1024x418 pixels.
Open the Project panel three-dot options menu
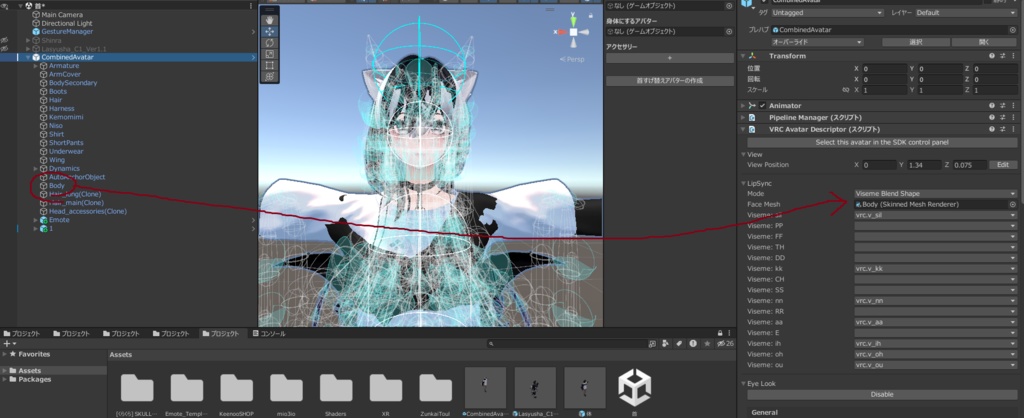coord(730,333)
